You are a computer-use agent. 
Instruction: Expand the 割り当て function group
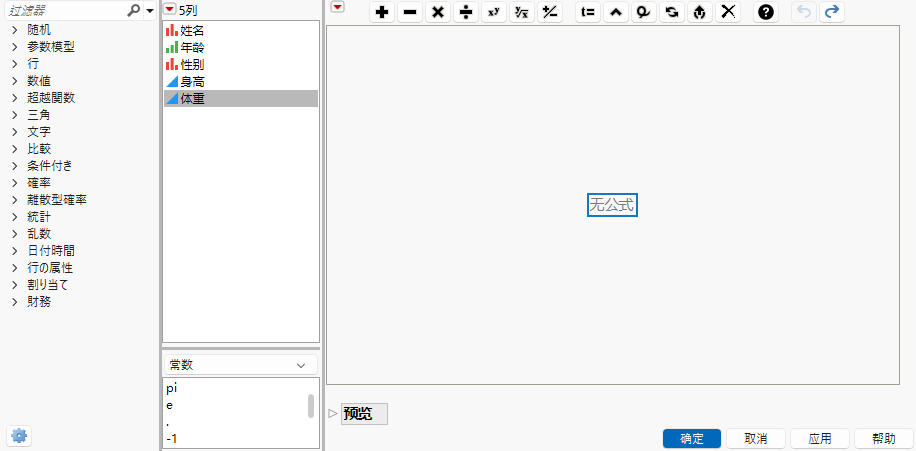[x=15, y=285]
